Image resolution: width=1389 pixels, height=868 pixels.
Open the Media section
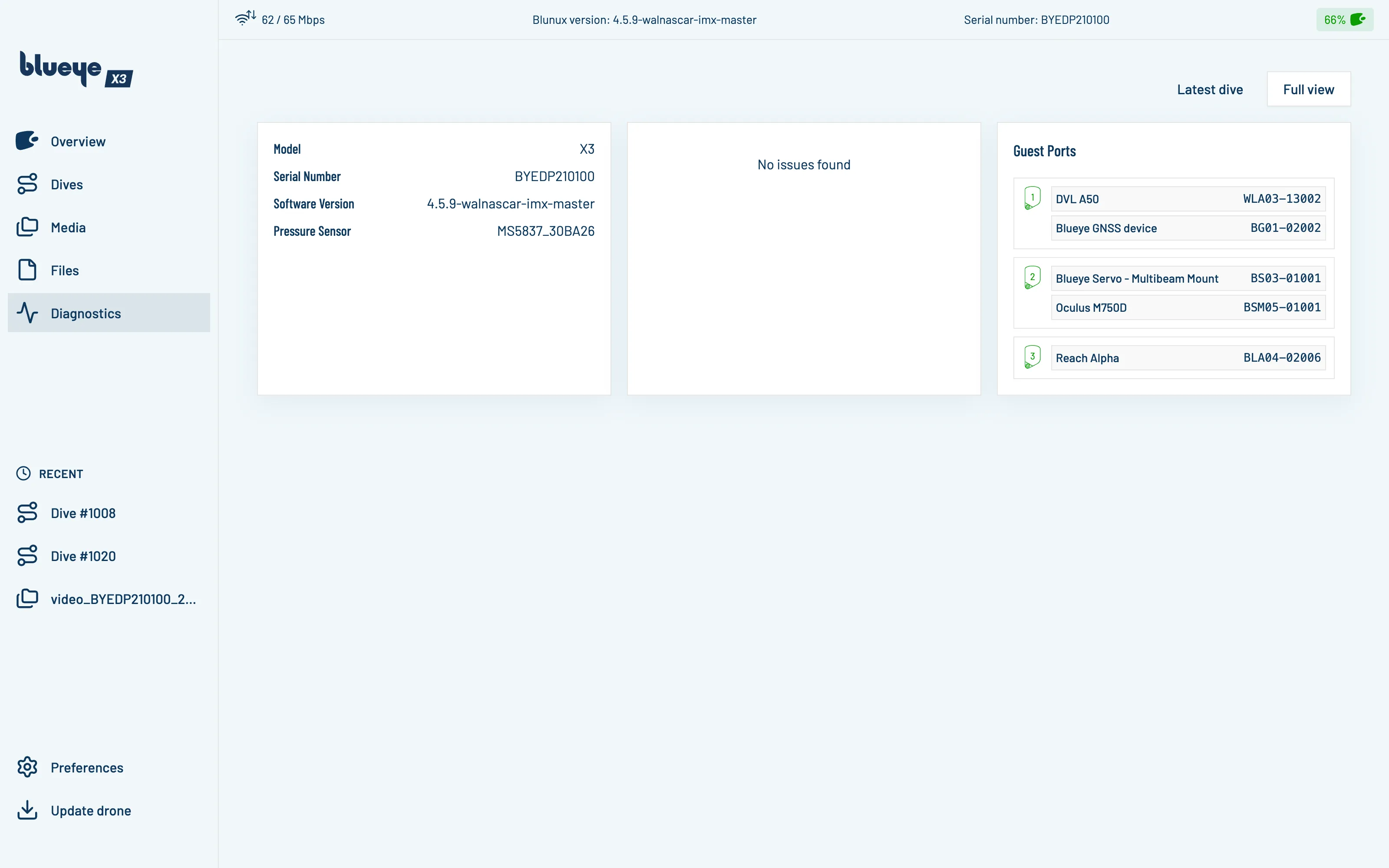pyautogui.click(x=109, y=228)
